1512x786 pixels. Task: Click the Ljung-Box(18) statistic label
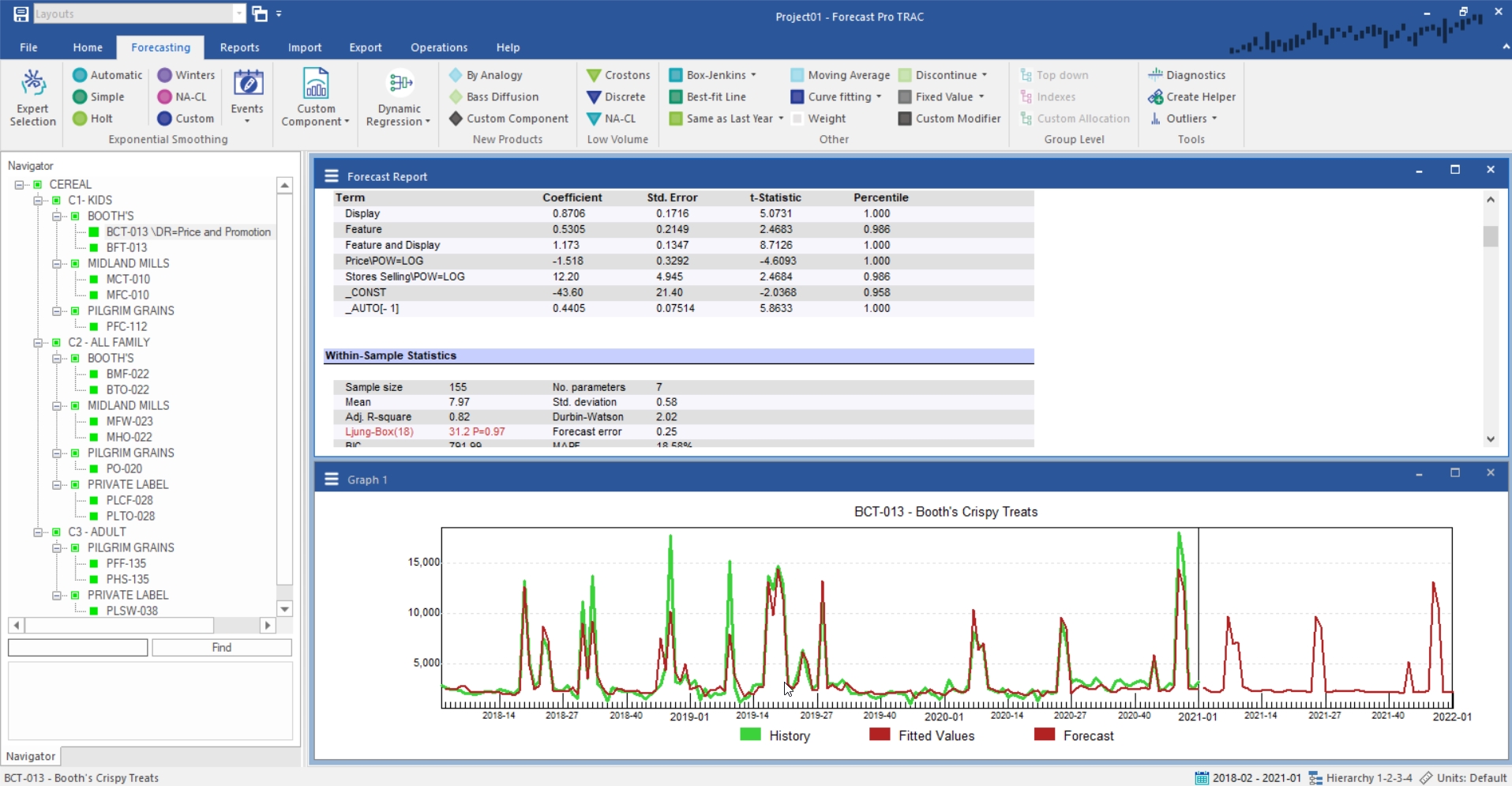[379, 432]
